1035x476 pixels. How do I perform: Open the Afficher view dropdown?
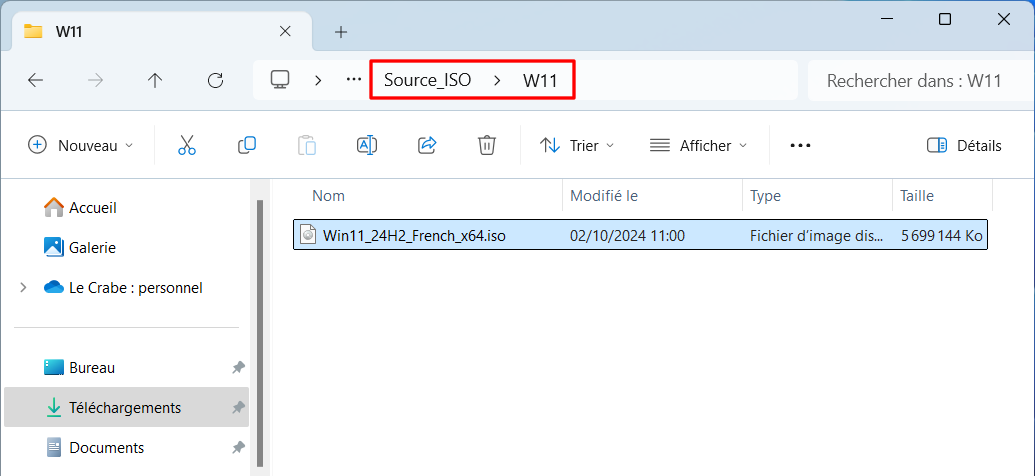698,145
